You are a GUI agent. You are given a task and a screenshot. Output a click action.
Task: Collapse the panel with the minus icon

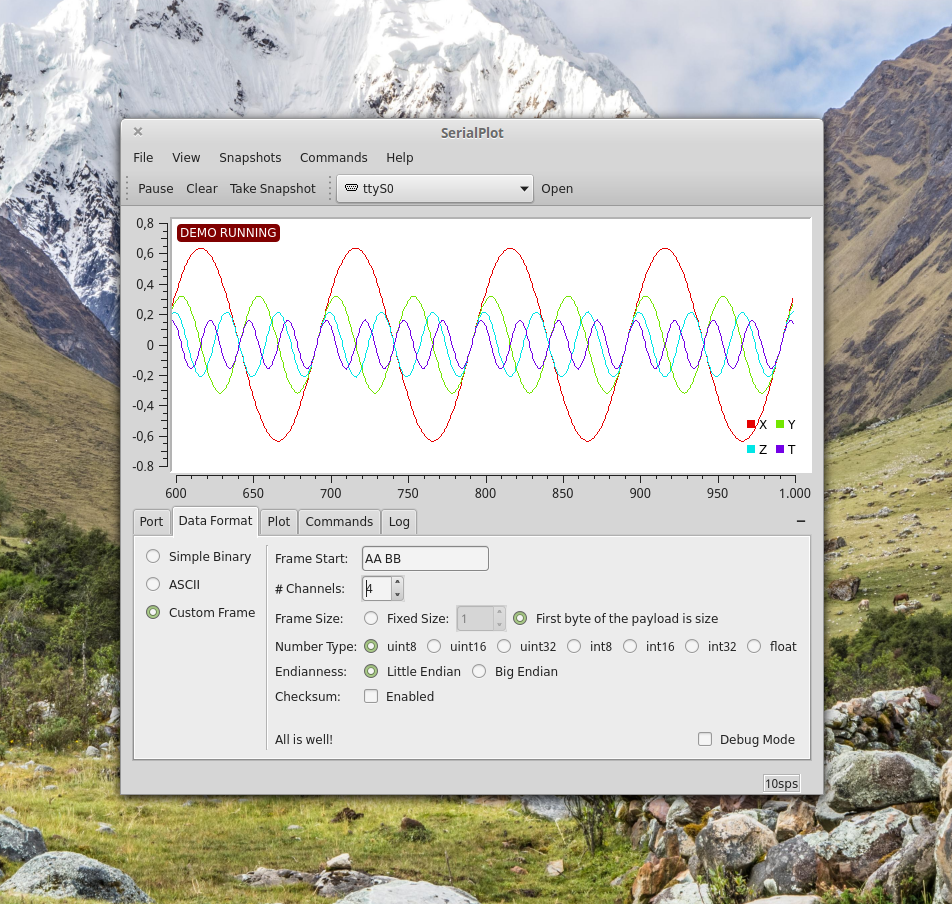(x=801, y=521)
